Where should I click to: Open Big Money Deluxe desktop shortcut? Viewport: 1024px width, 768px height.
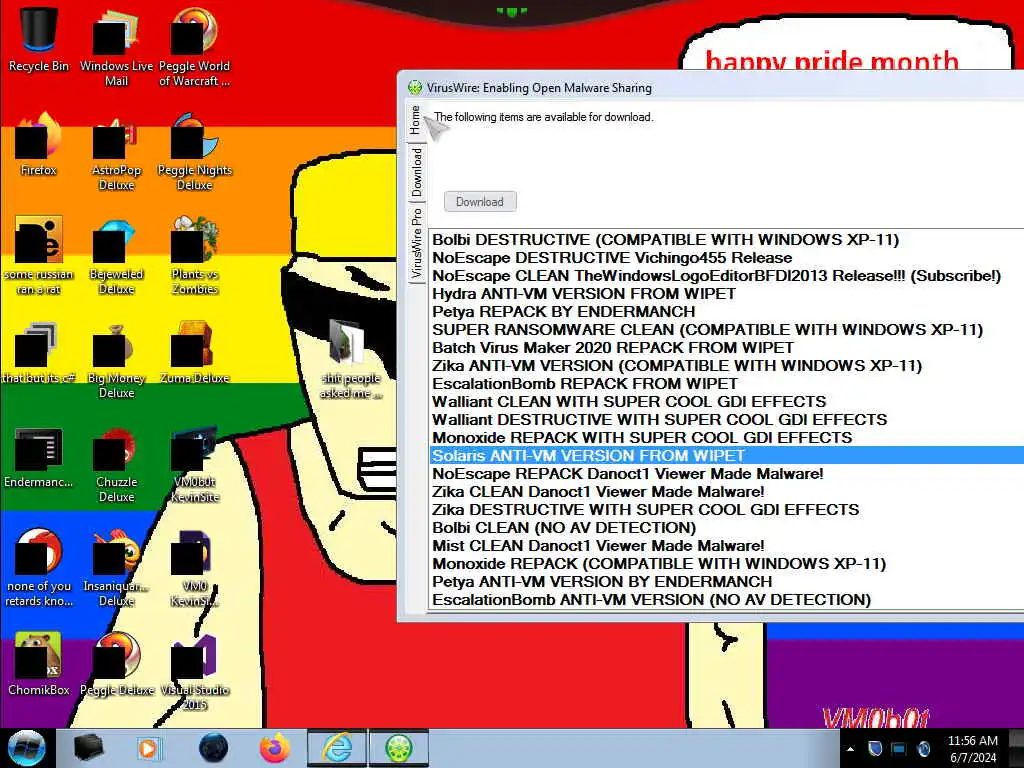point(116,359)
